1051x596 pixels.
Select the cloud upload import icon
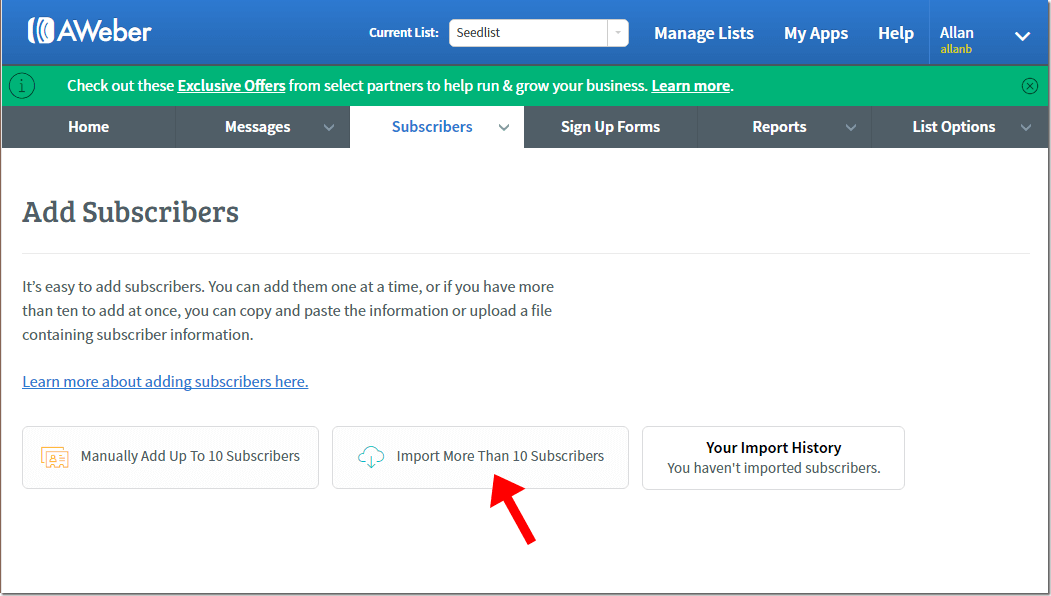(x=371, y=456)
